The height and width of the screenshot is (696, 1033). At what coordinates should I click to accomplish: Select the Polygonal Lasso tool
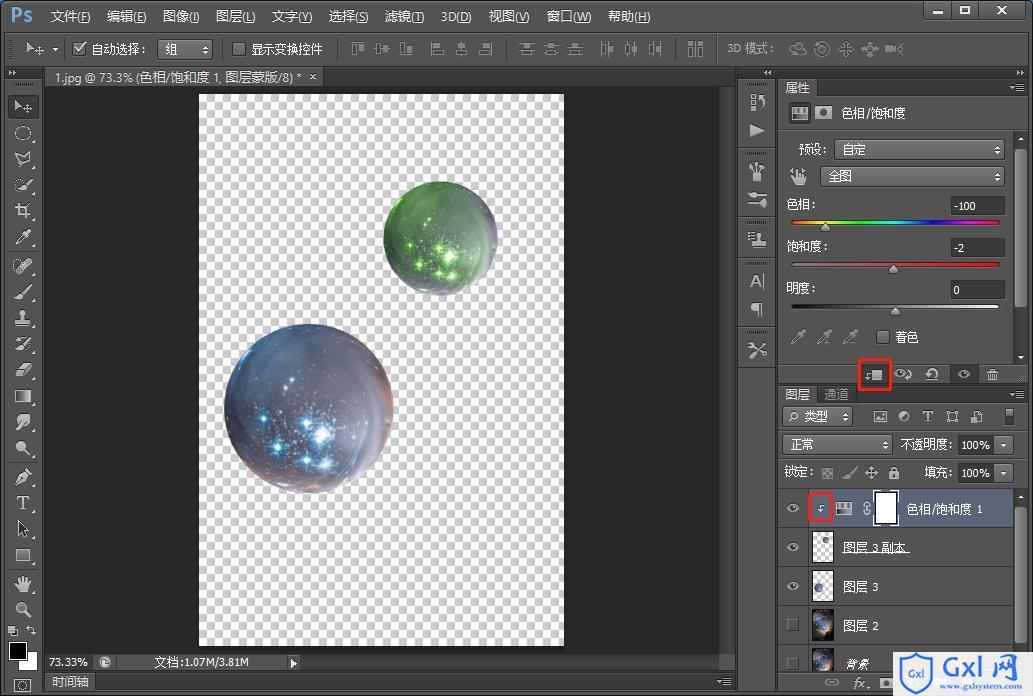point(23,159)
